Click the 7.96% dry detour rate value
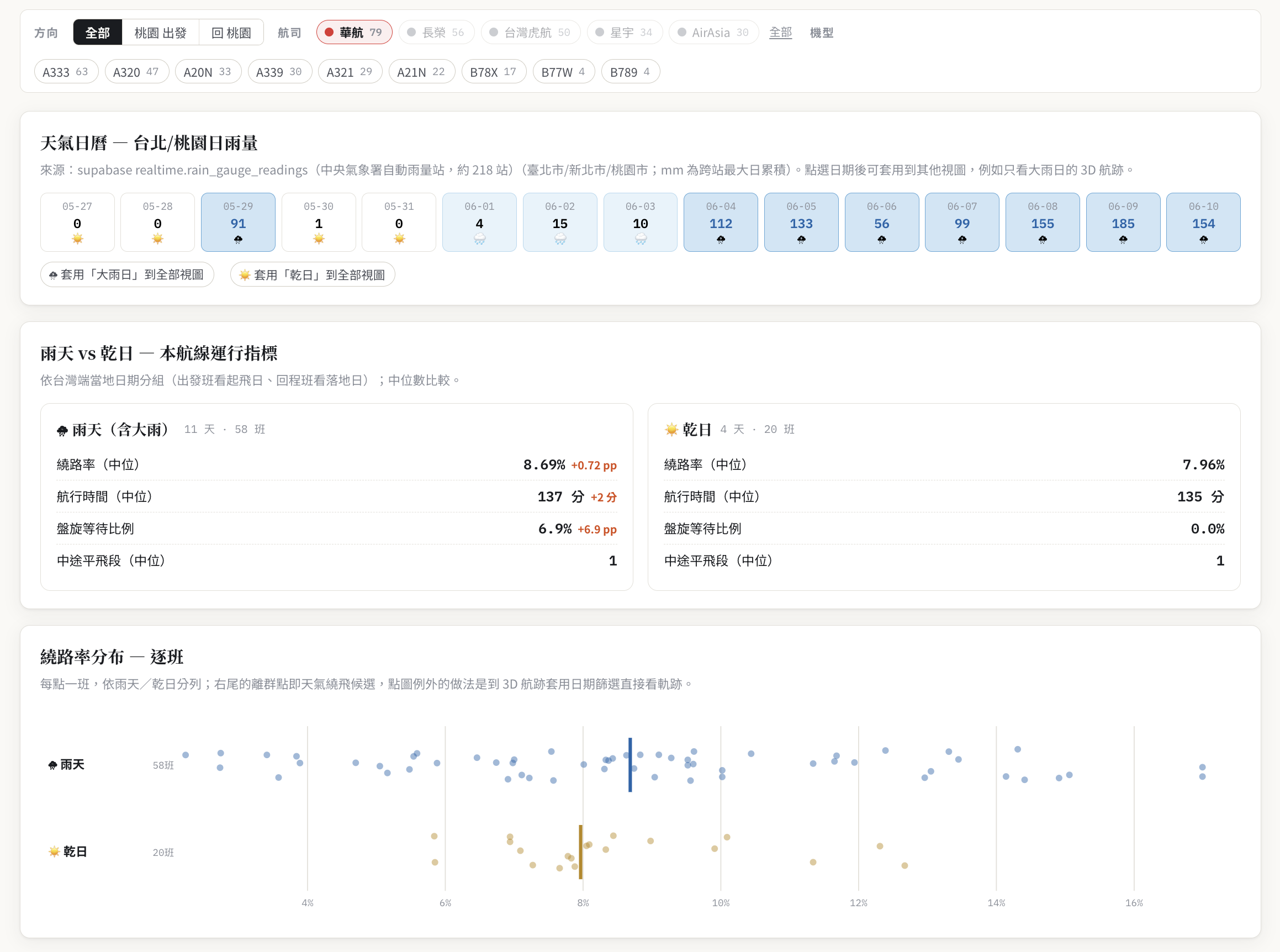This screenshot has width=1280, height=952. (1203, 464)
